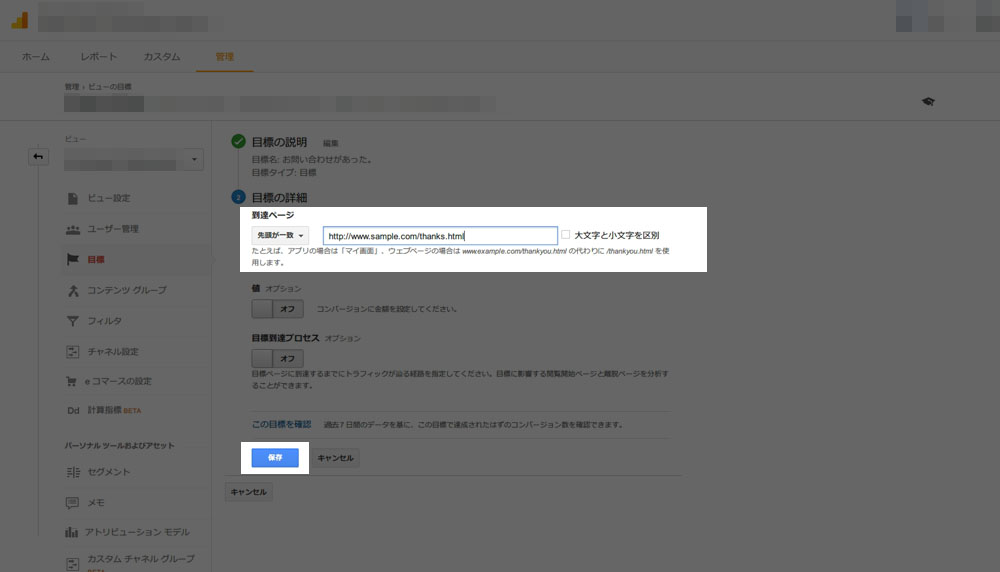
Task: Open the 先頭が一致 match type dropdown
Action: pyautogui.click(x=280, y=235)
